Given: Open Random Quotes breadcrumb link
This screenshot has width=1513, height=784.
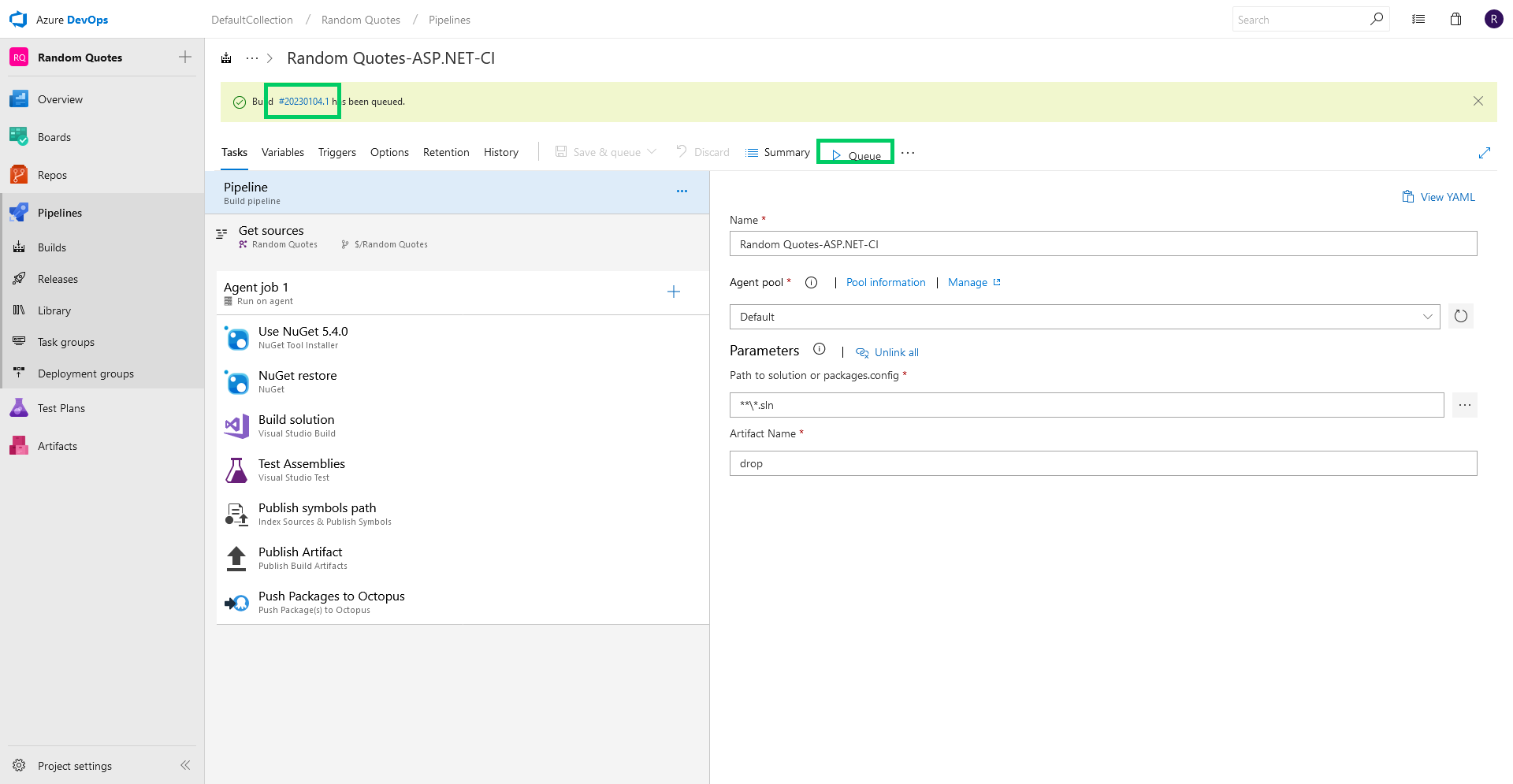Looking at the screenshot, I should point(361,20).
